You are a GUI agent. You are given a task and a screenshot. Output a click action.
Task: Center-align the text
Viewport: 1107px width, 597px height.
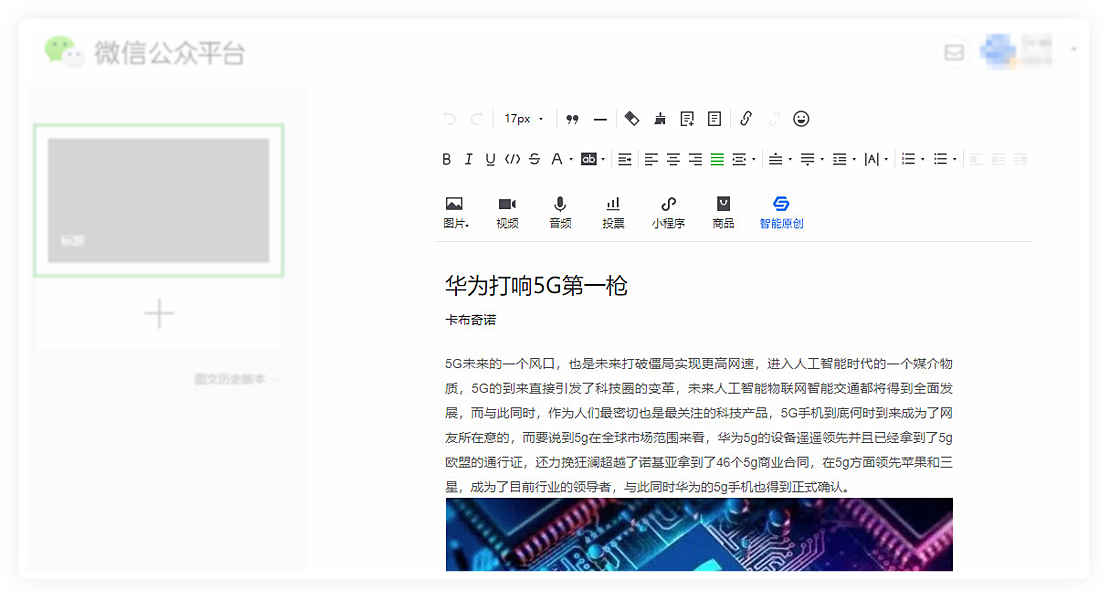(x=673, y=159)
